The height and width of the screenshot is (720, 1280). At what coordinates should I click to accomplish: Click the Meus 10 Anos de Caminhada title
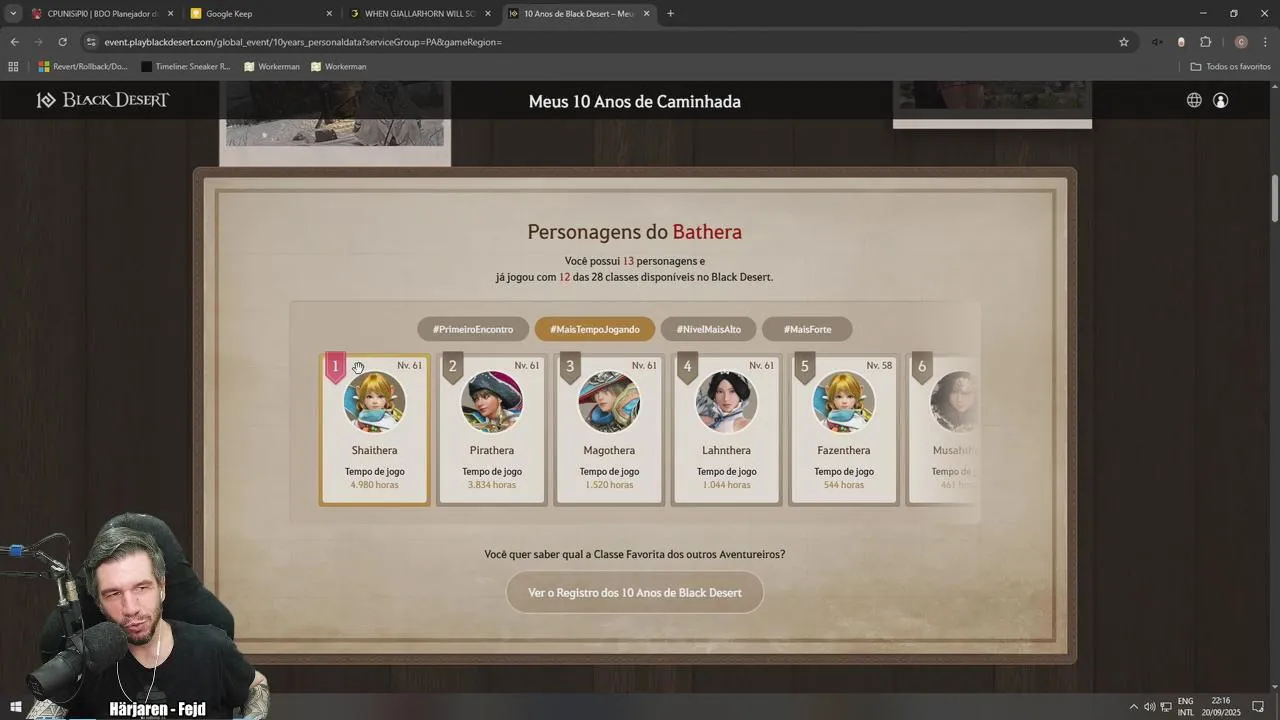(635, 101)
